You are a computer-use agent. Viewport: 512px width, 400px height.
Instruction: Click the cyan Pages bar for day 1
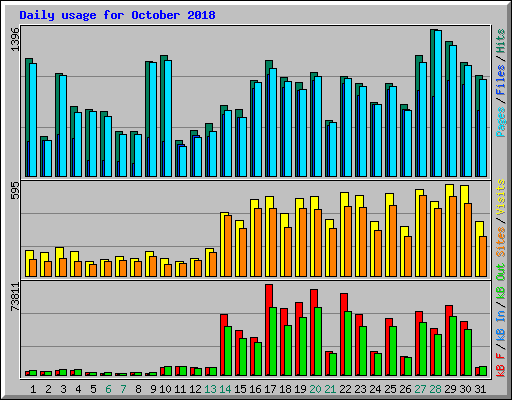[x=33, y=120]
